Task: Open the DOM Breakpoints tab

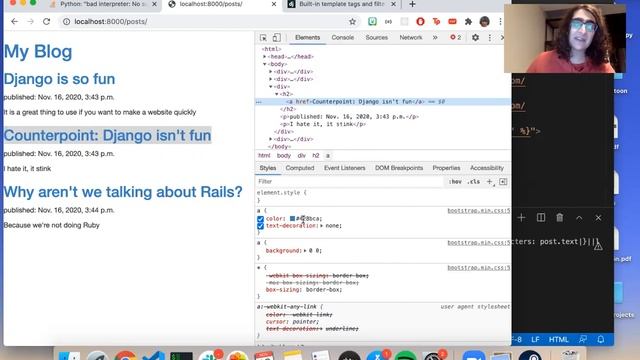Action: point(399,168)
